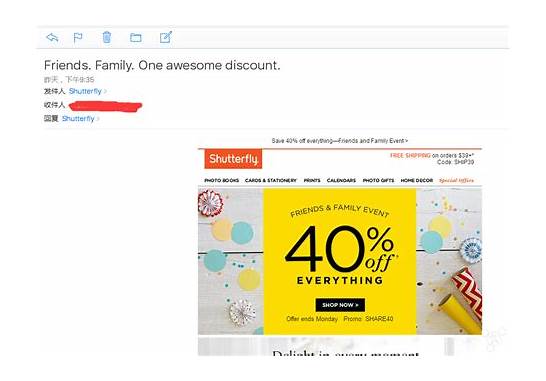Screen dimensions: 546x381
Task: Select the Prints navigation item
Action: (312, 180)
